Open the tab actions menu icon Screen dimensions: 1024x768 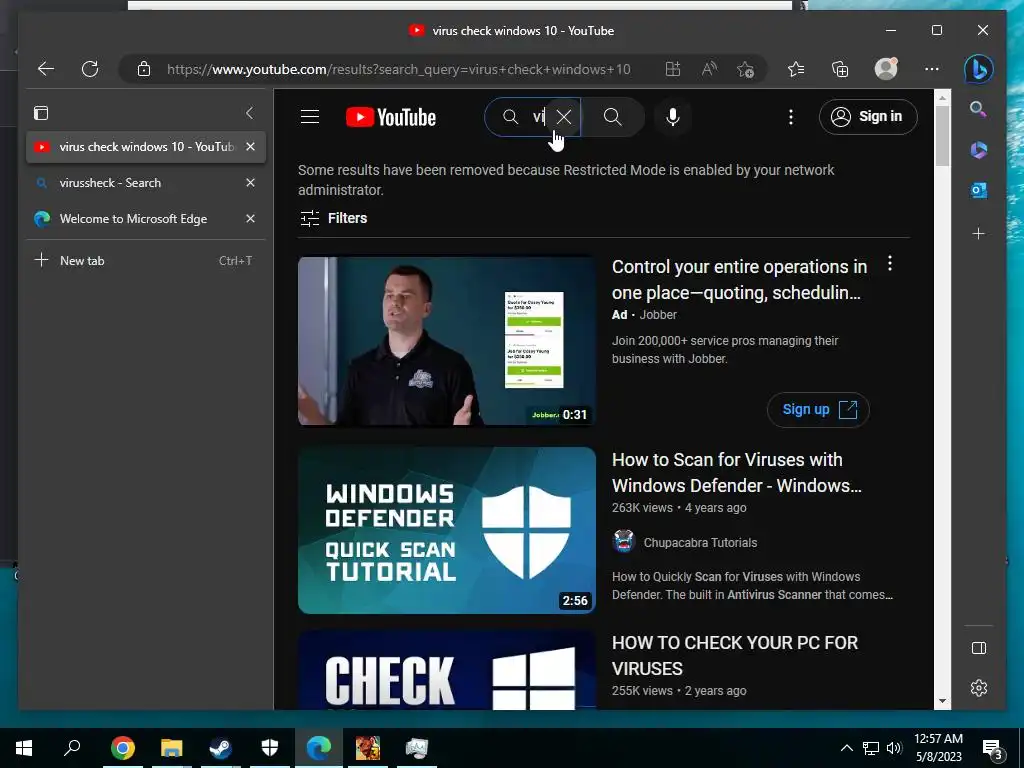click(41, 113)
